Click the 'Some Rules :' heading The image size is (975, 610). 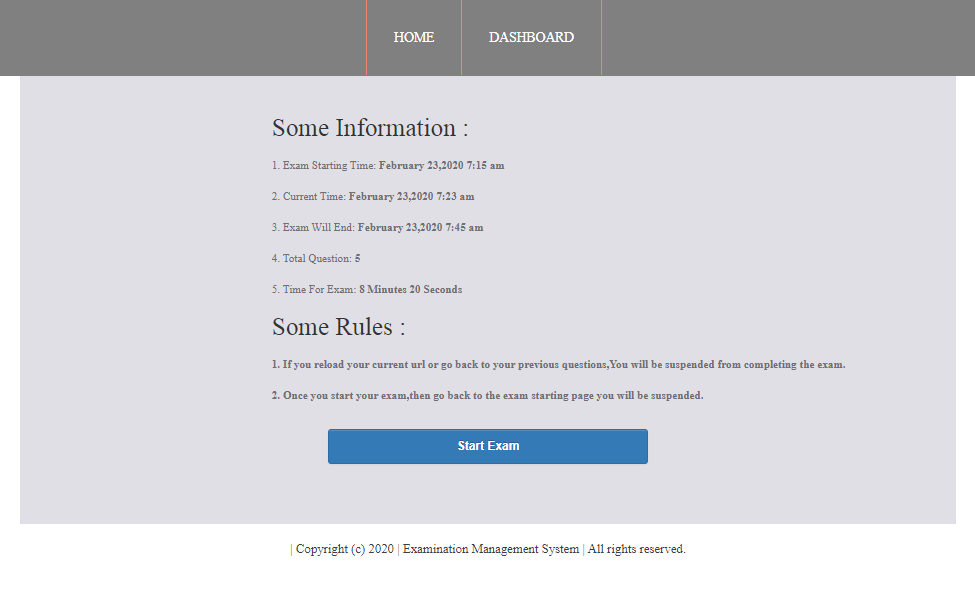pyautogui.click(x=338, y=327)
